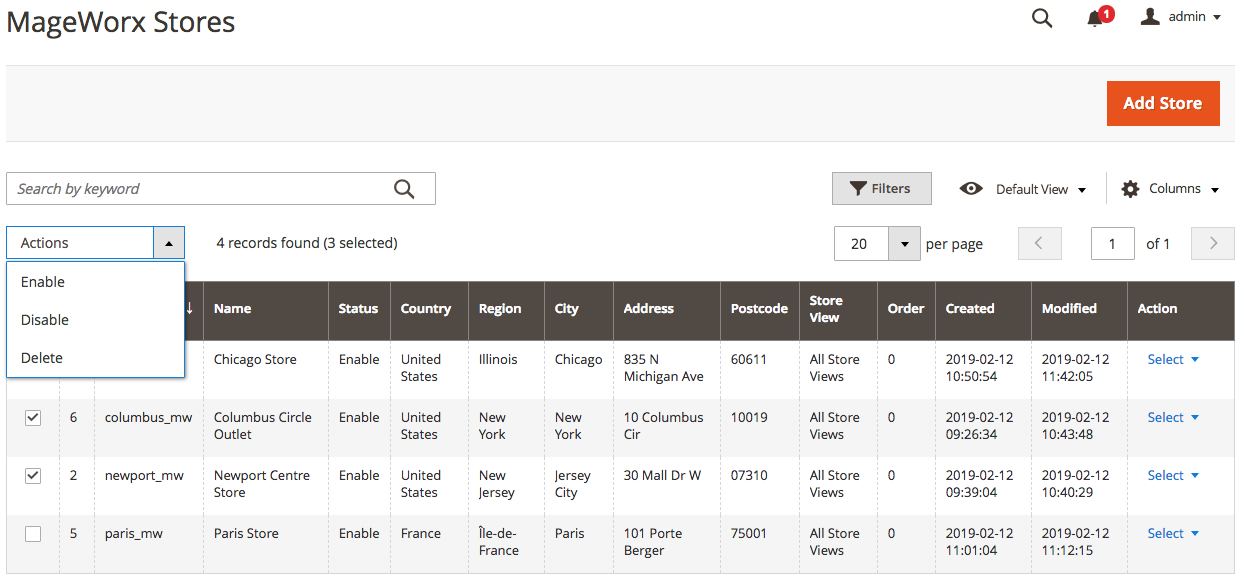1244x584 pixels.
Task: Click the current page number field
Action: 1113,243
